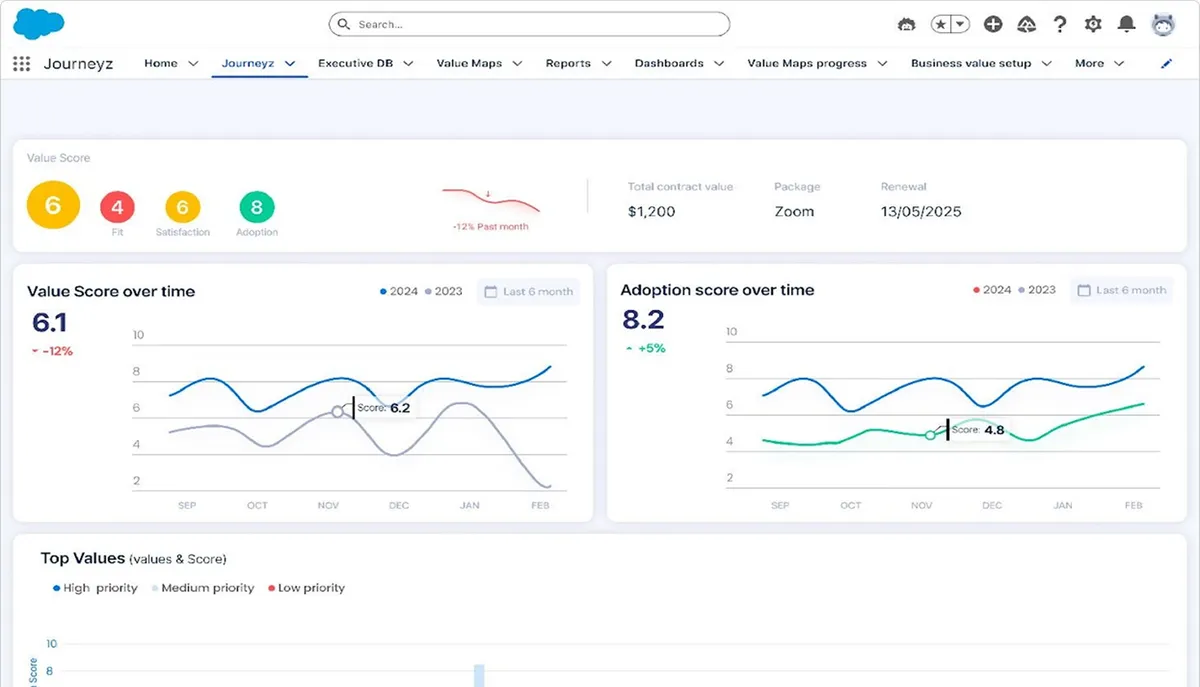The height and width of the screenshot is (687, 1200).
Task: Click the red -12% change indicator
Action: (x=52, y=351)
